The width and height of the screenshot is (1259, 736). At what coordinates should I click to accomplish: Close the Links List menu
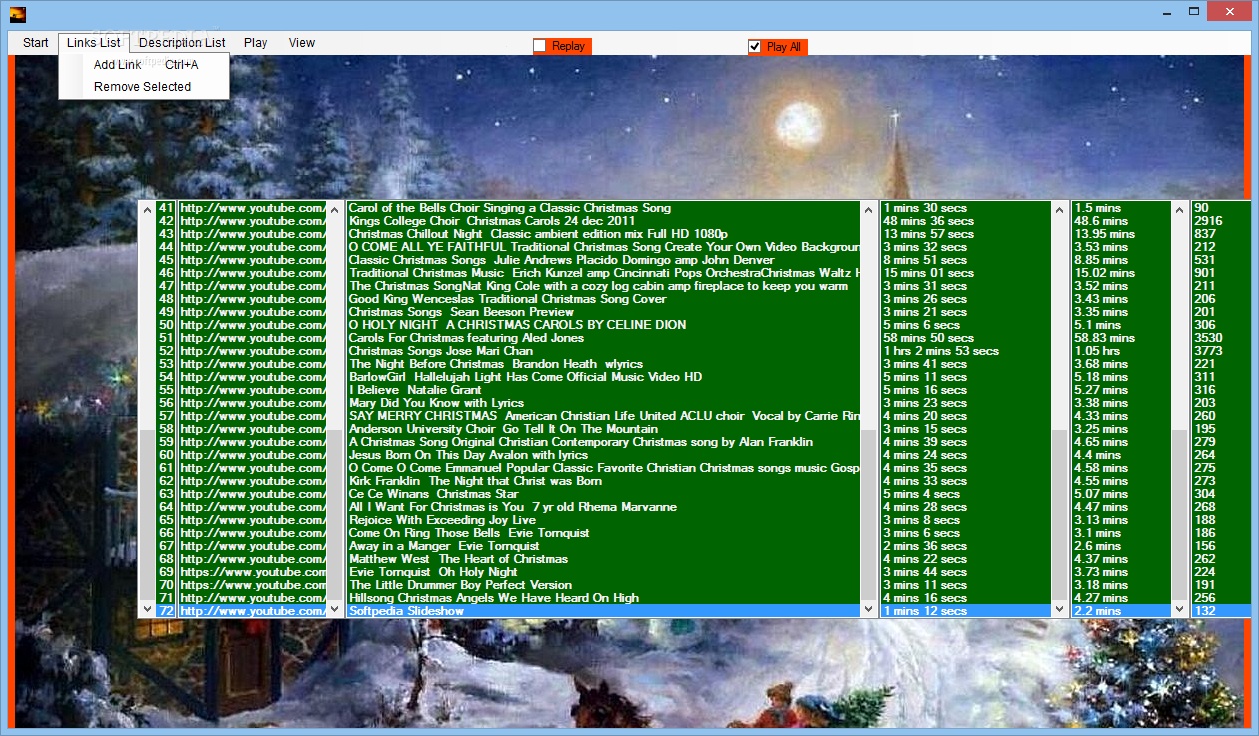tap(94, 43)
